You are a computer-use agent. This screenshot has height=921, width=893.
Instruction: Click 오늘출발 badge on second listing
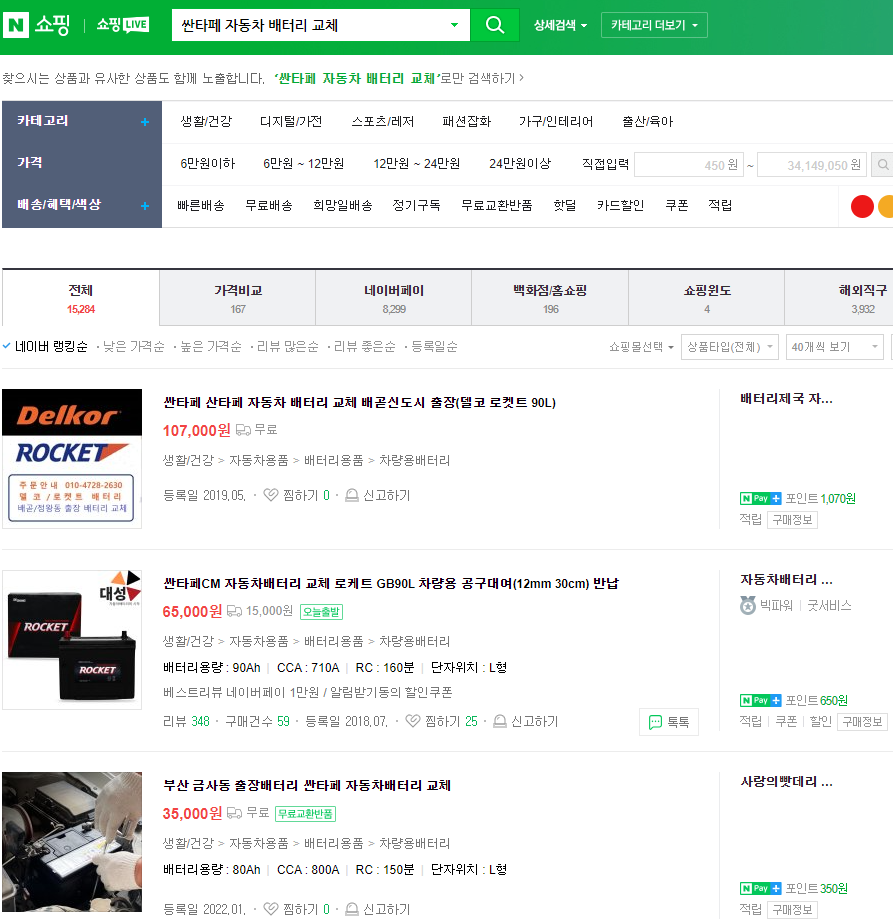[x=321, y=612]
